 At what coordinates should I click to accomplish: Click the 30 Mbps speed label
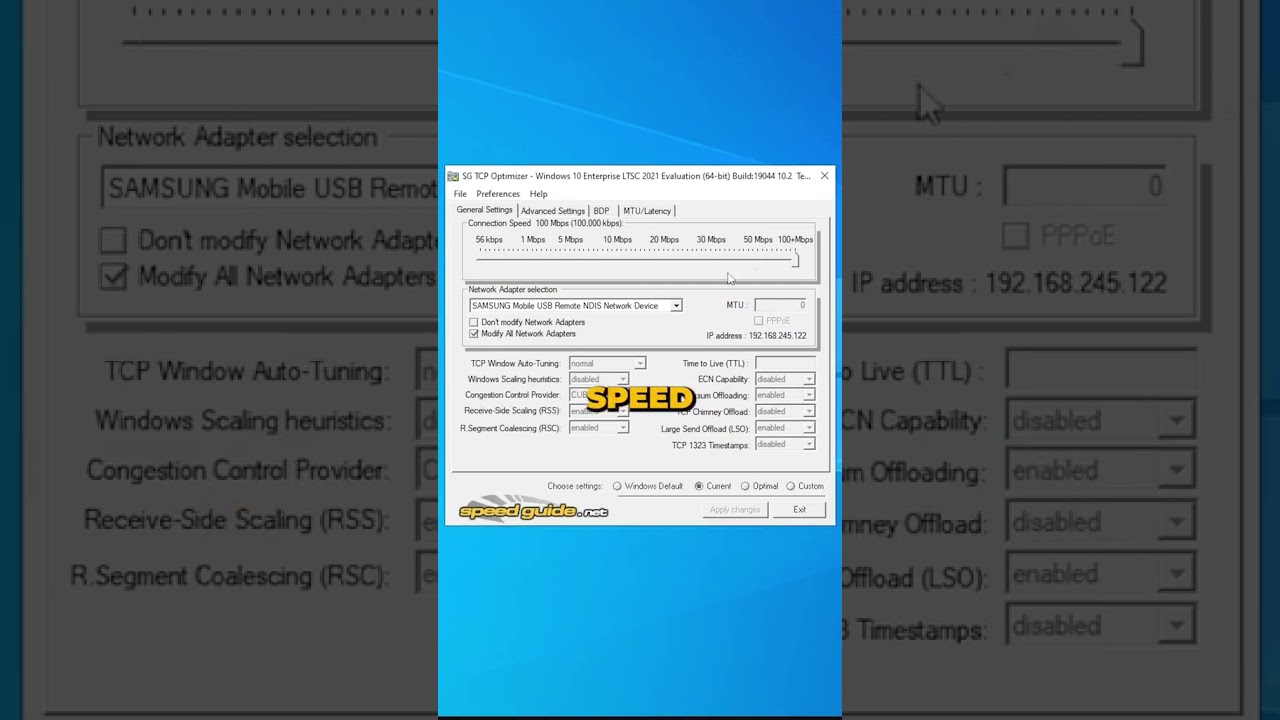pyautogui.click(x=711, y=240)
